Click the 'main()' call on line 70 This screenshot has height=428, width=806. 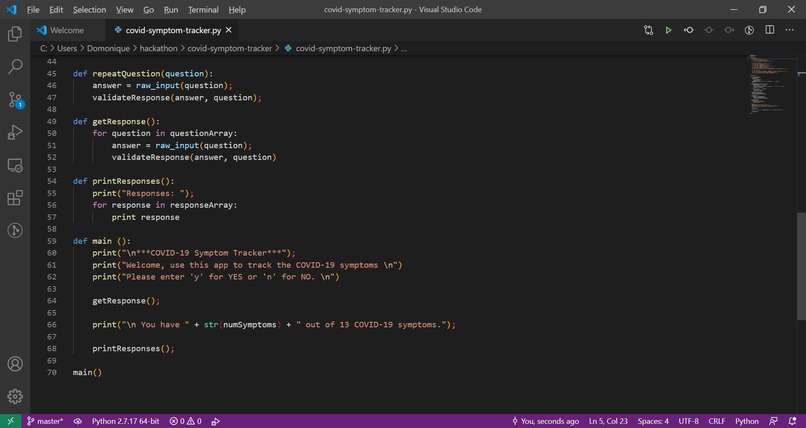(87, 373)
